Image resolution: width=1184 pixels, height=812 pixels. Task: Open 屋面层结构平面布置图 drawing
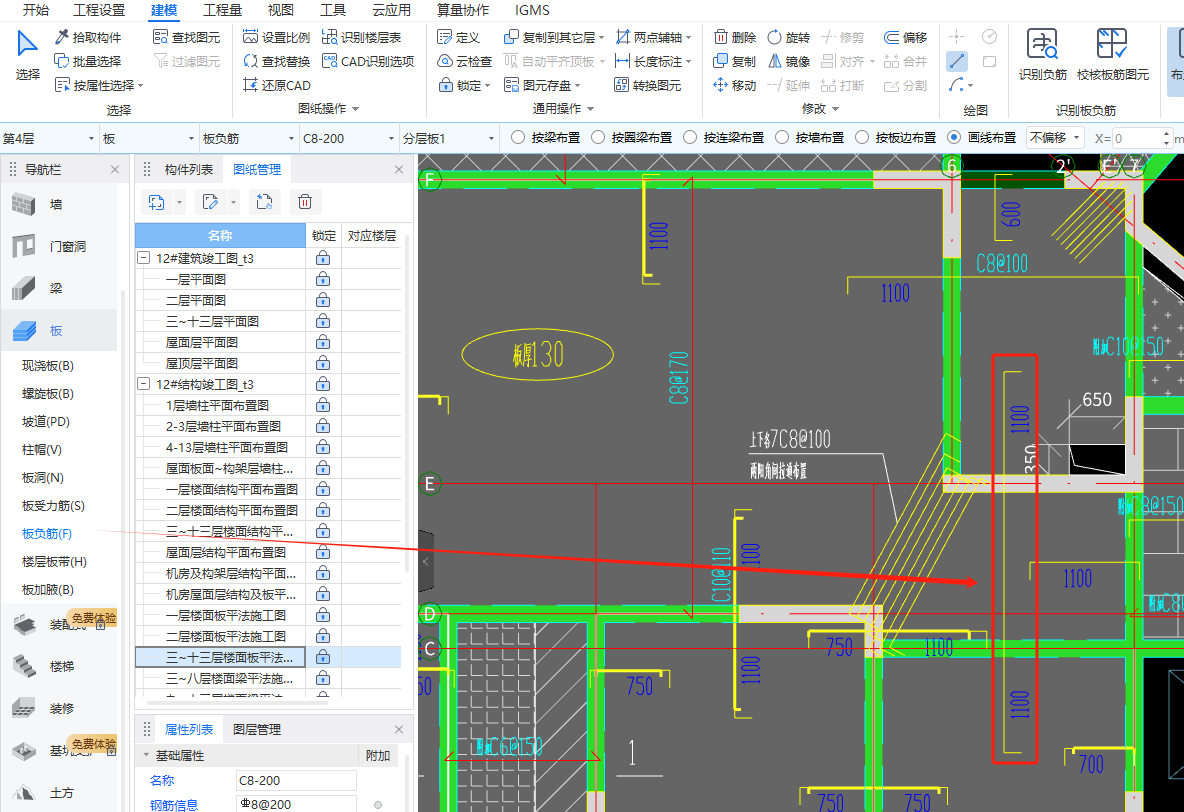point(226,552)
